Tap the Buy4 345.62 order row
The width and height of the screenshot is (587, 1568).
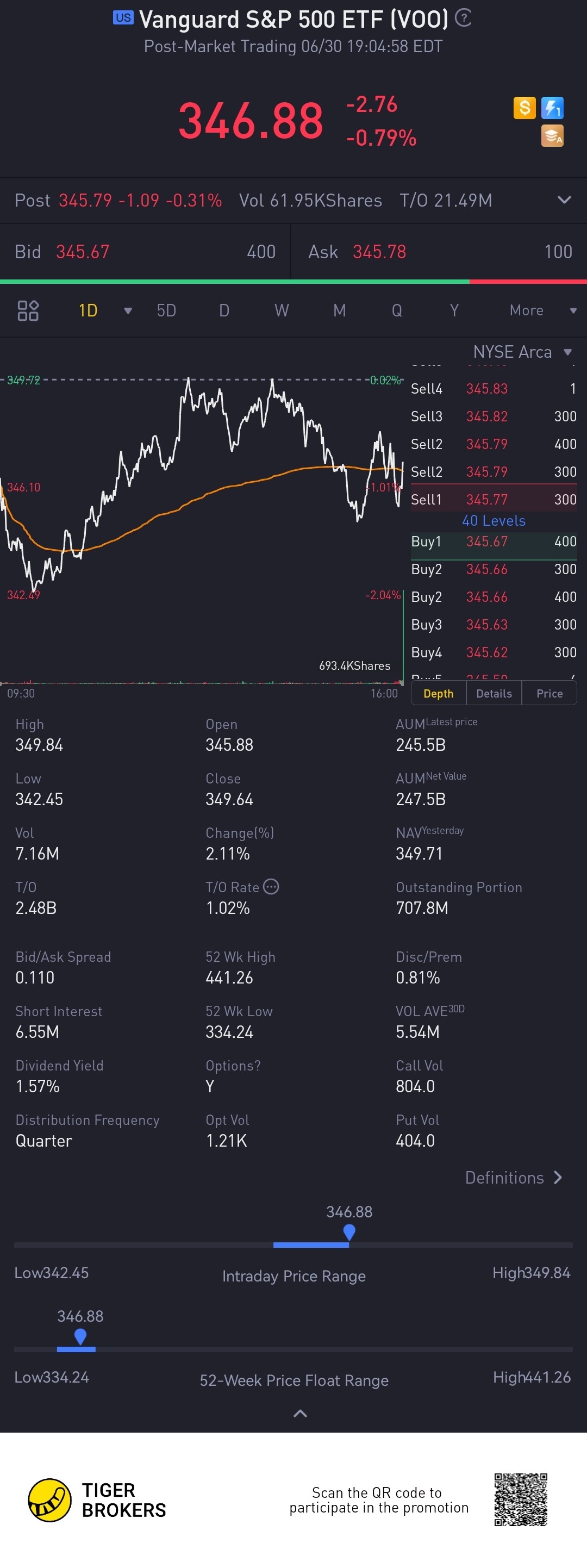pyautogui.click(x=494, y=652)
